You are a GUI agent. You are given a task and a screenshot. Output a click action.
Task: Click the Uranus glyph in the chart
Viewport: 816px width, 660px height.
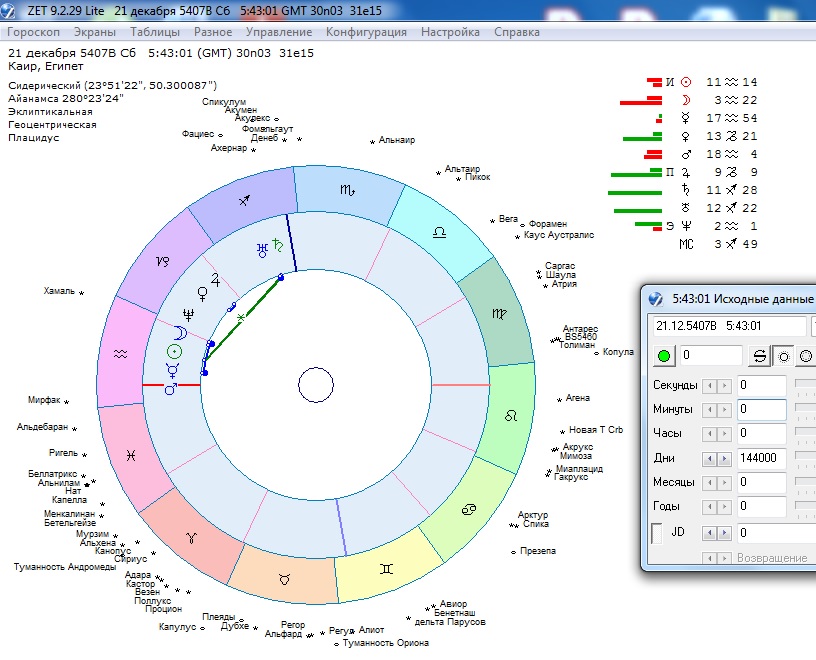[x=262, y=250]
